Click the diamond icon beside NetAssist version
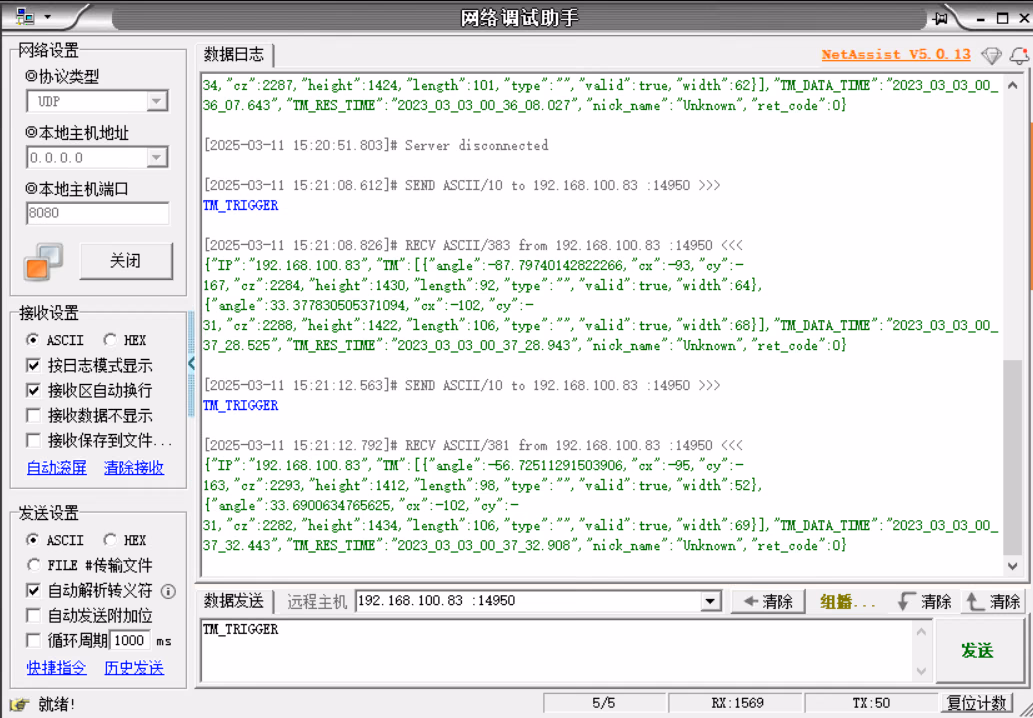 pos(991,55)
